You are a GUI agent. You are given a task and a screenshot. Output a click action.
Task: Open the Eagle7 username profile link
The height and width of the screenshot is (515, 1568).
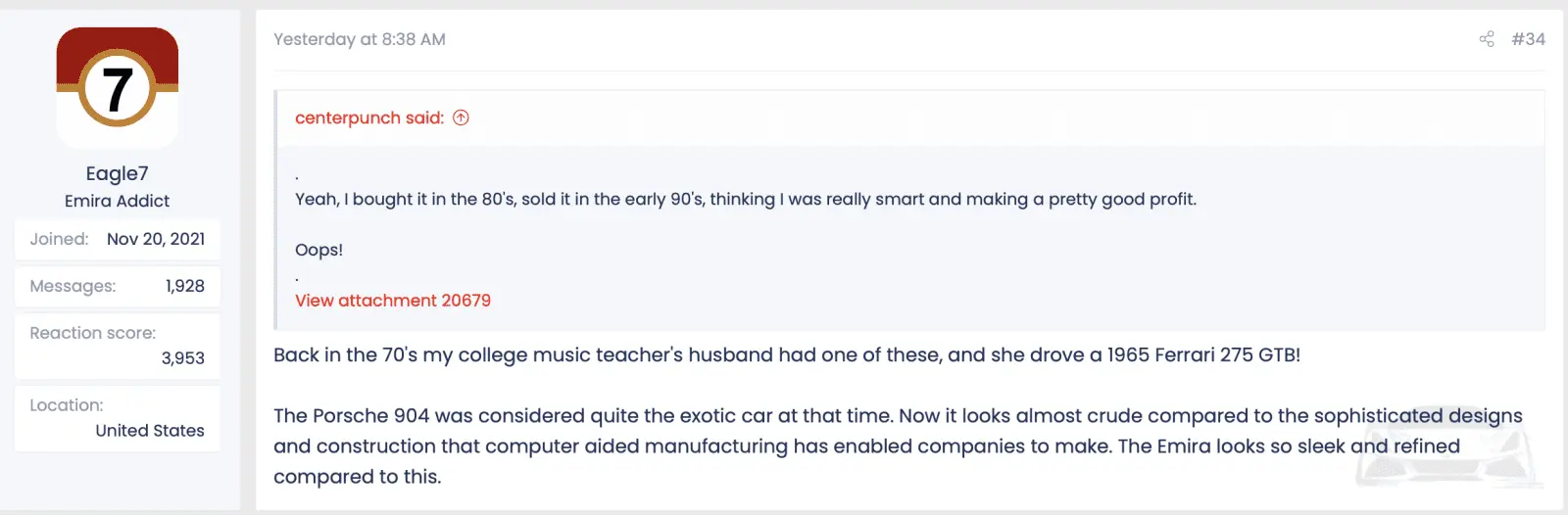117,173
